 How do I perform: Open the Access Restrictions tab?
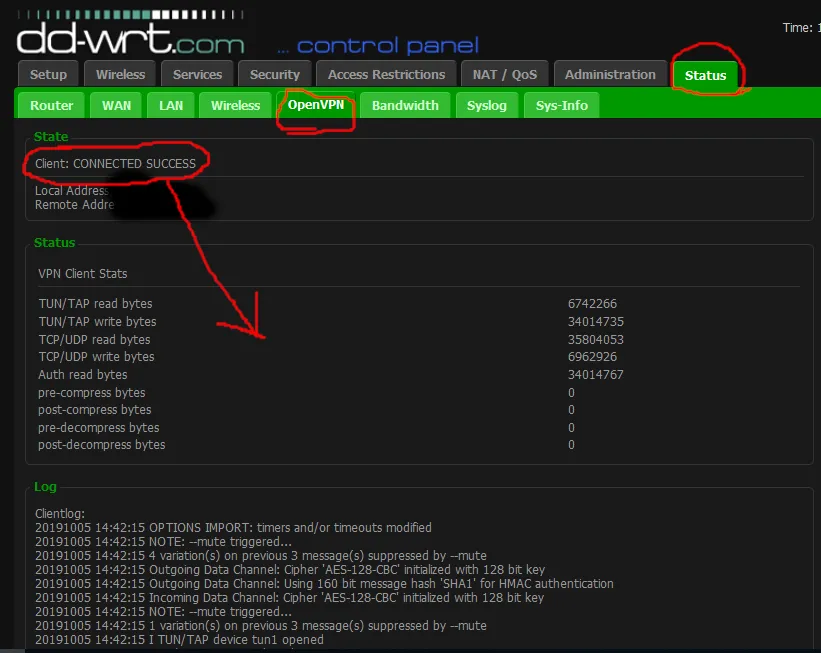[386, 74]
